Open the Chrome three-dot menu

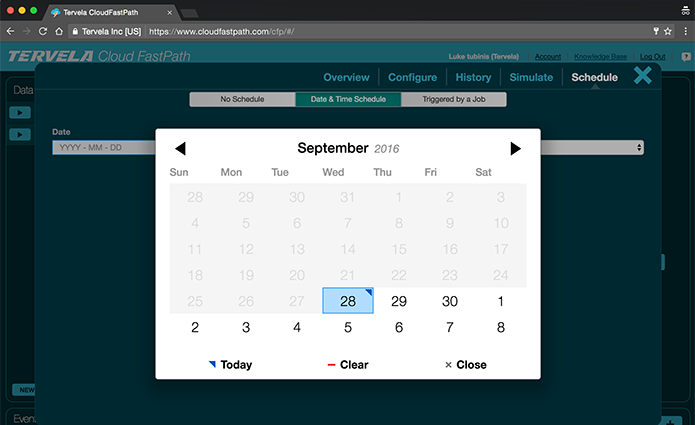coord(683,31)
